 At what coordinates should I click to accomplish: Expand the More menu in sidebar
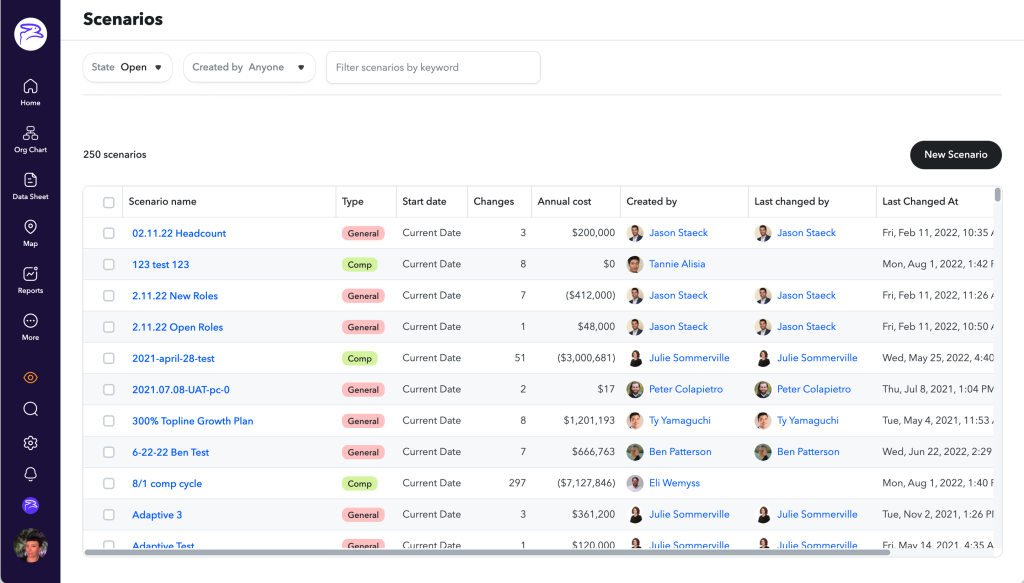tap(30, 327)
